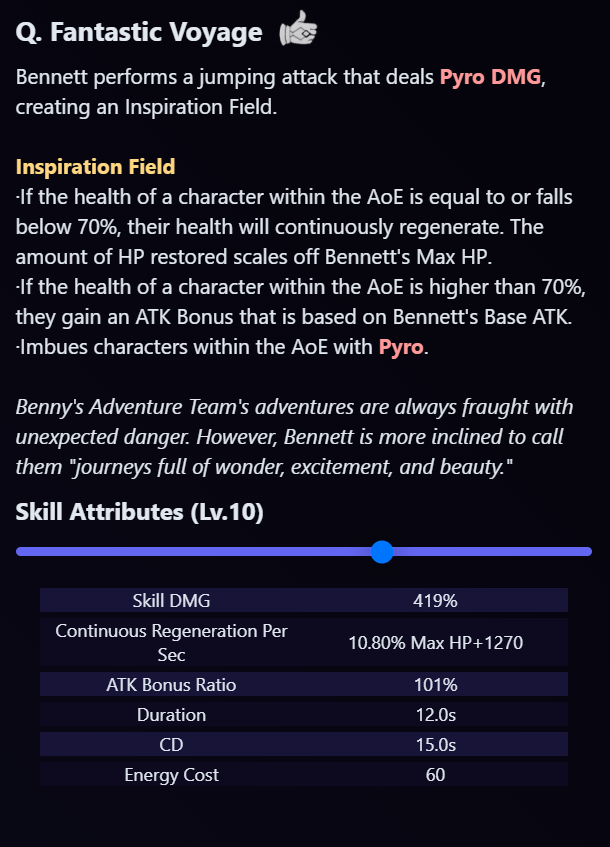The width and height of the screenshot is (610, 847).
Task: Select the Skill DMG table row label
Action: 171,601
